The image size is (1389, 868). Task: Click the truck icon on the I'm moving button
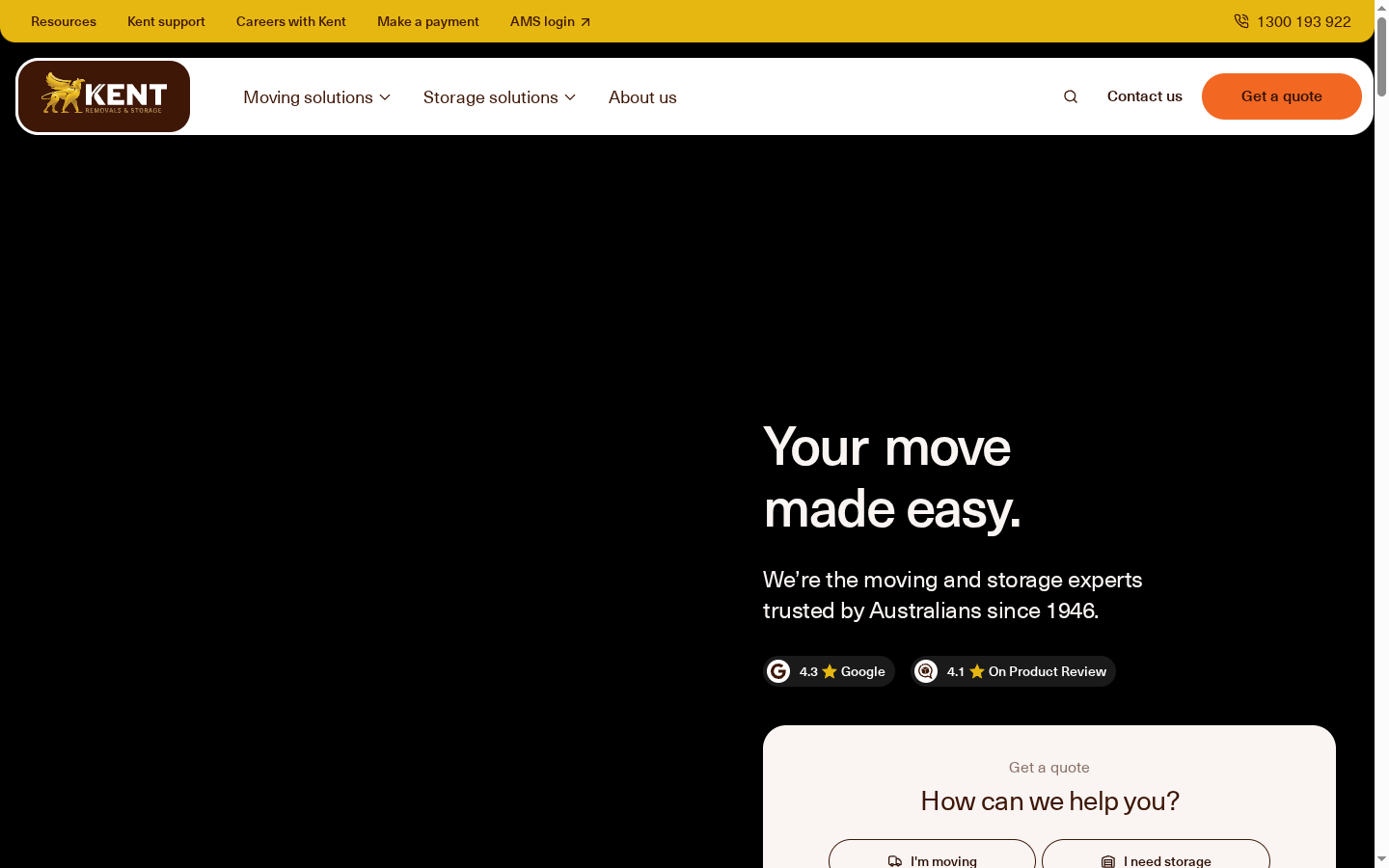(895, 861)
